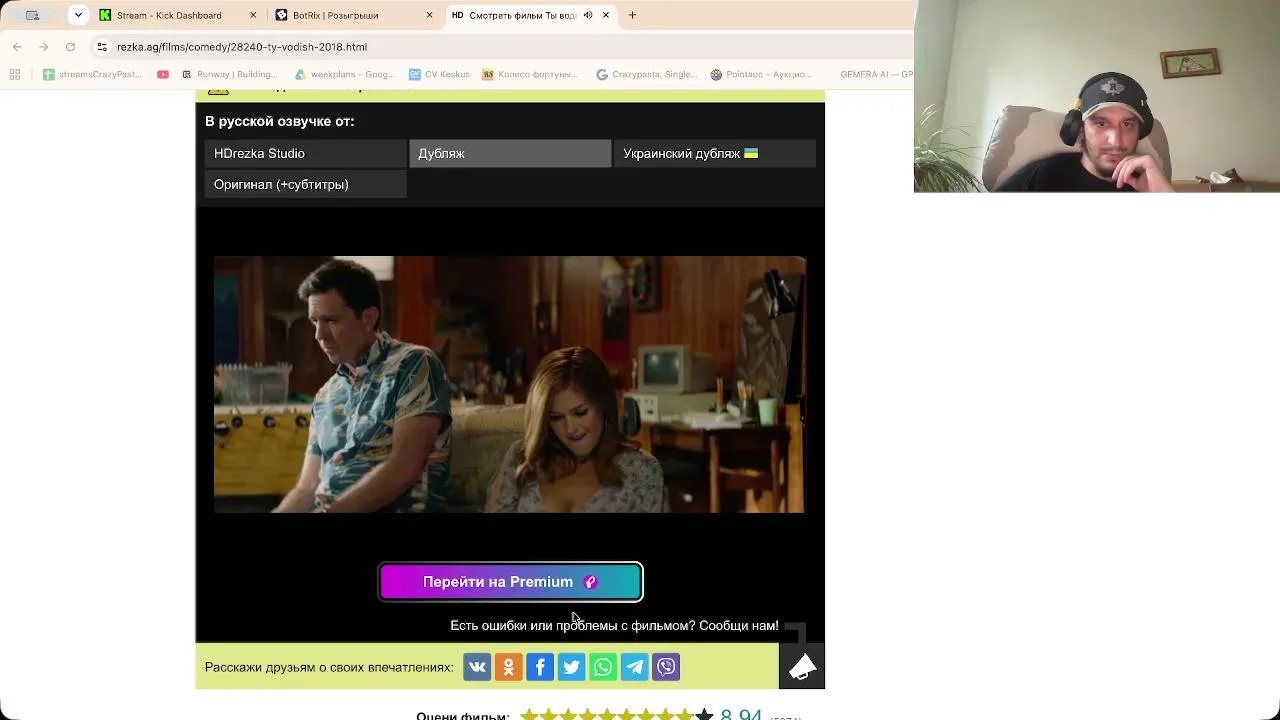This screenshot has height=720, width=1280.
Task: Share the film on Odnoklassniki
Action: tap(508, 667)
